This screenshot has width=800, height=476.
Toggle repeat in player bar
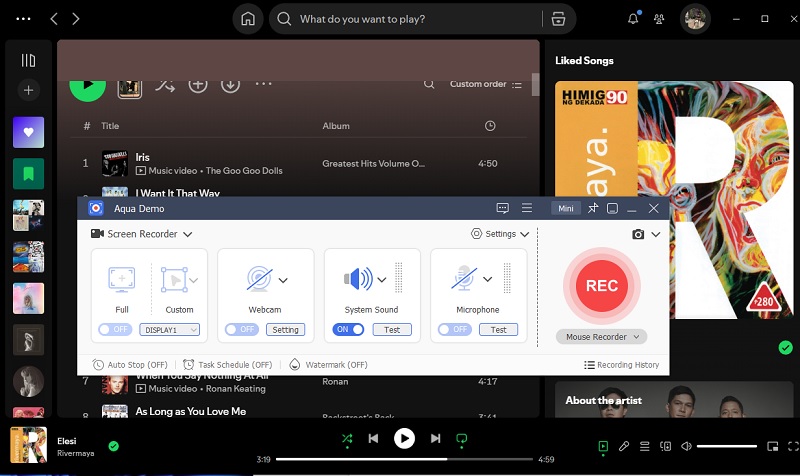[x=462, y=439]
